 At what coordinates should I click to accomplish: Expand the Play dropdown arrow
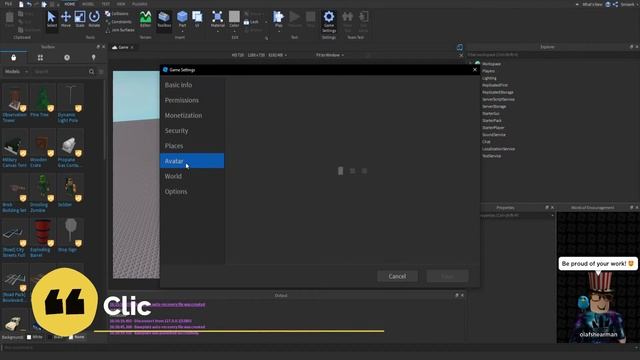(278, 31)
